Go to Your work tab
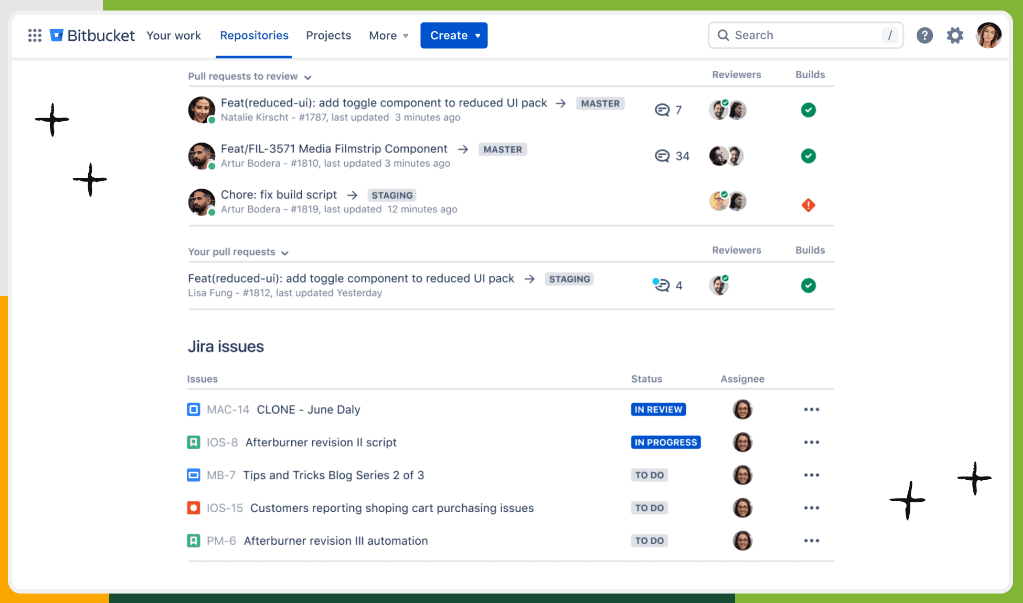The height and width of the screenshot is (603, 1023). 174,36
